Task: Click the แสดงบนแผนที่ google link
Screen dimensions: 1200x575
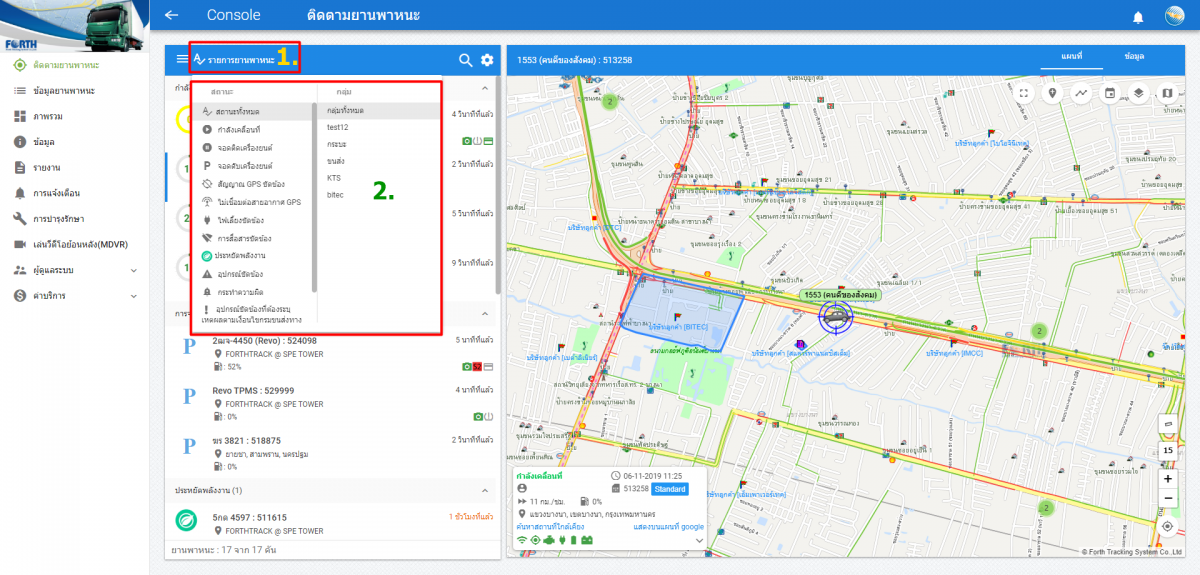Action: pos(669,526)
